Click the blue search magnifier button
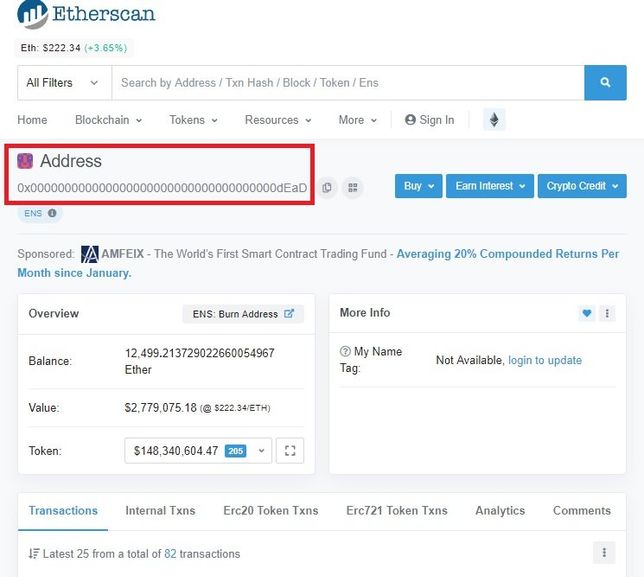The width and height of the screenshot is (644, 577). pyautogui.click(x=605, y=83)
